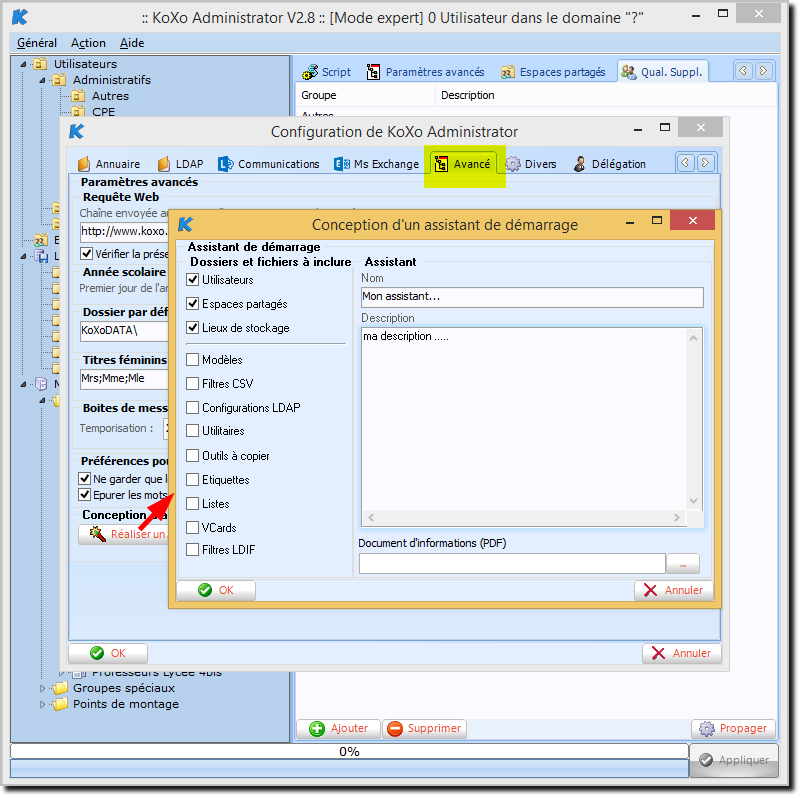The width and height of the screenshot is (799, 795).
Task: Click the Description scroll down arrow
Action: [x=694, y=501]
